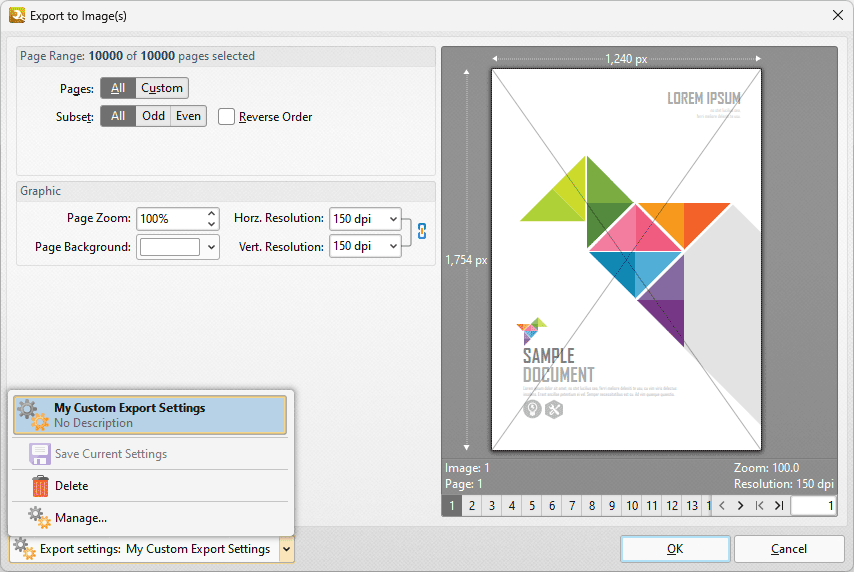
Task: Choose My Custom Export Settings preset
Action: pyautogui.click(x=150, y=415)
